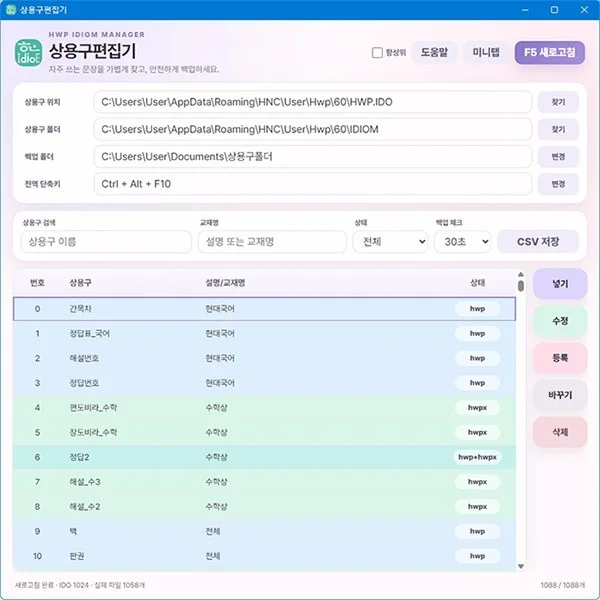Viewport: 600px width, 600px height.
Task: Click the hwp+hwpx status badge
Action: point(477,457)
